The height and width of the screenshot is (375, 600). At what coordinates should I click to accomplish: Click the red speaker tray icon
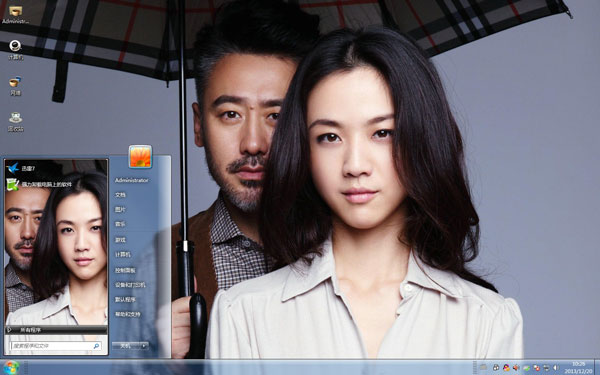coord(516,368)
